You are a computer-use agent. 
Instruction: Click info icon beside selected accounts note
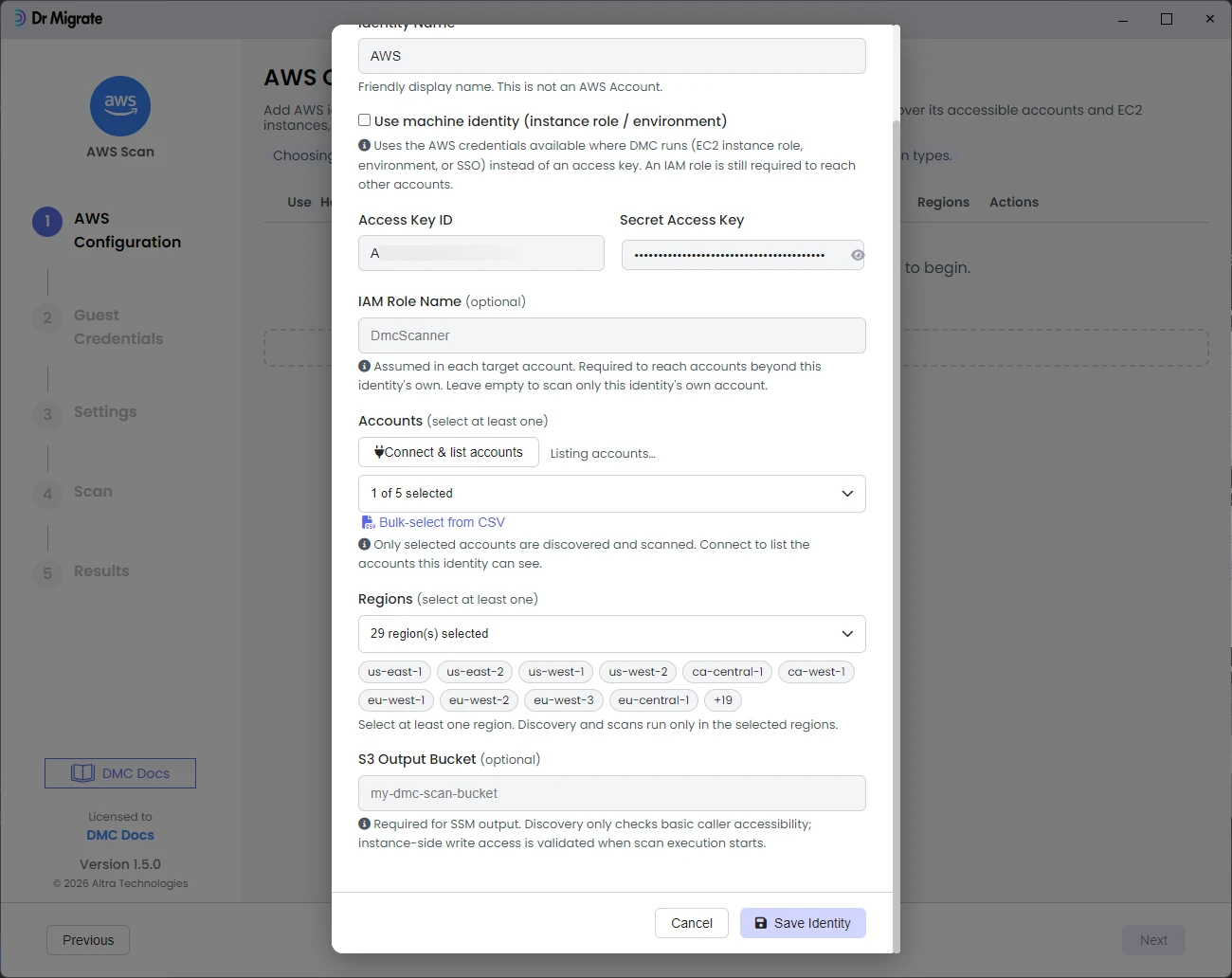click(364, 544)
